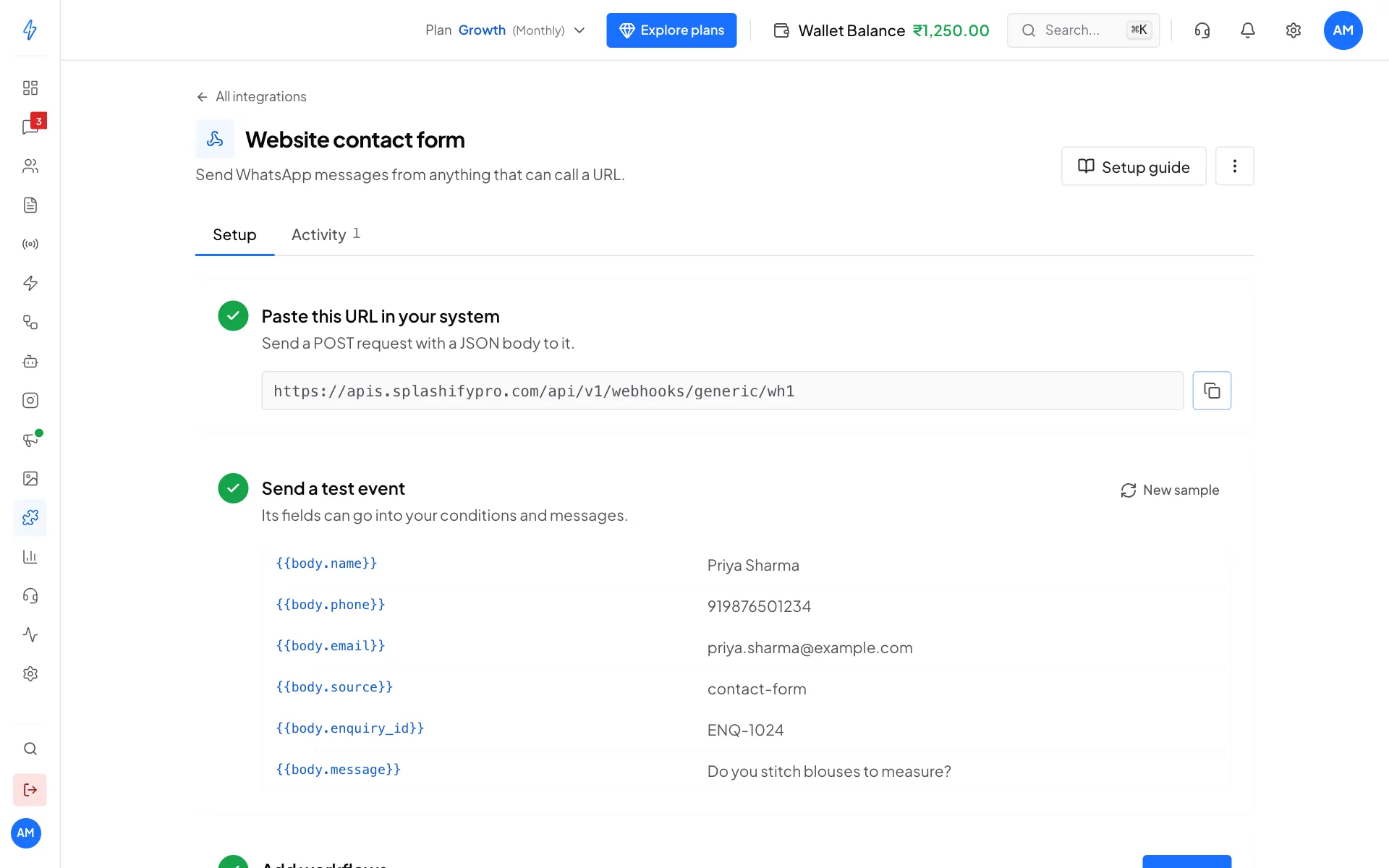This screenshot has height=868, width=1389.
Task: Click the Splashify lightning logo
Action: point(30,30)
